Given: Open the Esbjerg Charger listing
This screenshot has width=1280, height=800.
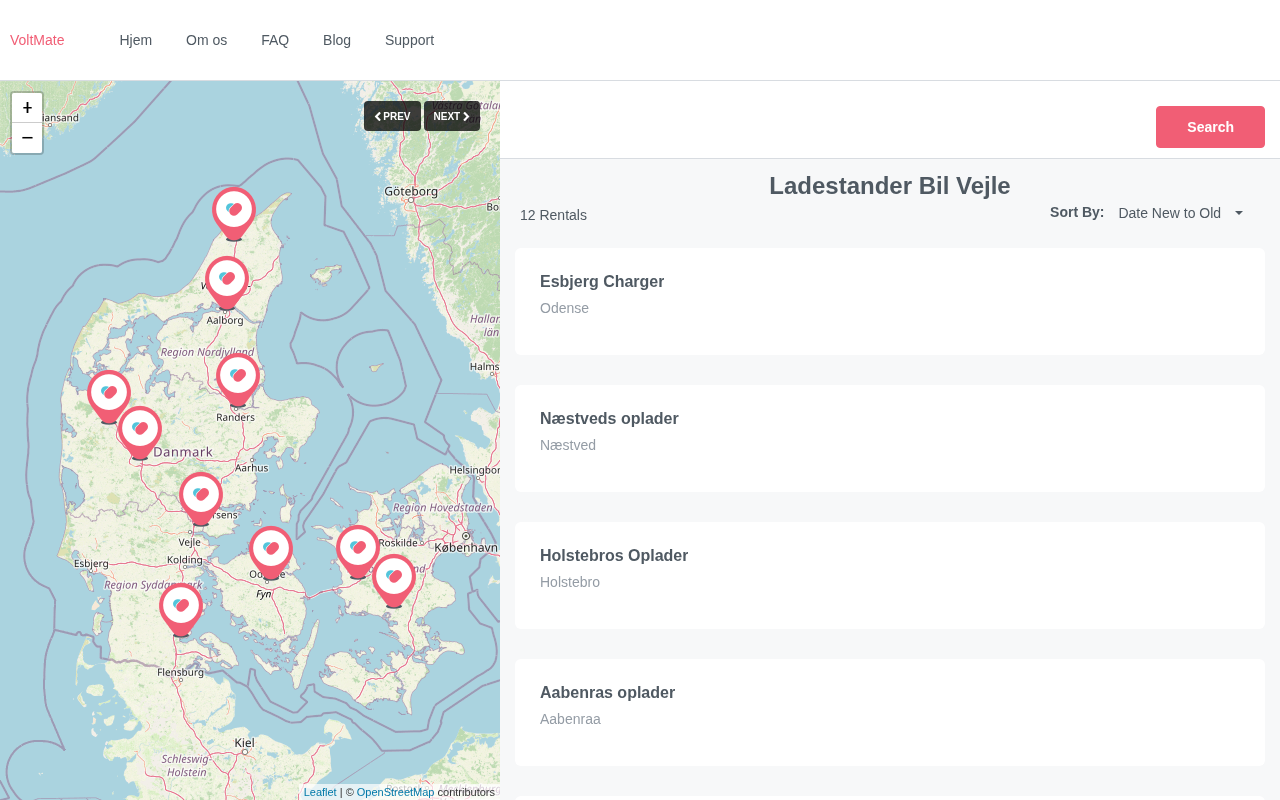Looking at the screenshot, I should (x=602, y=282).
